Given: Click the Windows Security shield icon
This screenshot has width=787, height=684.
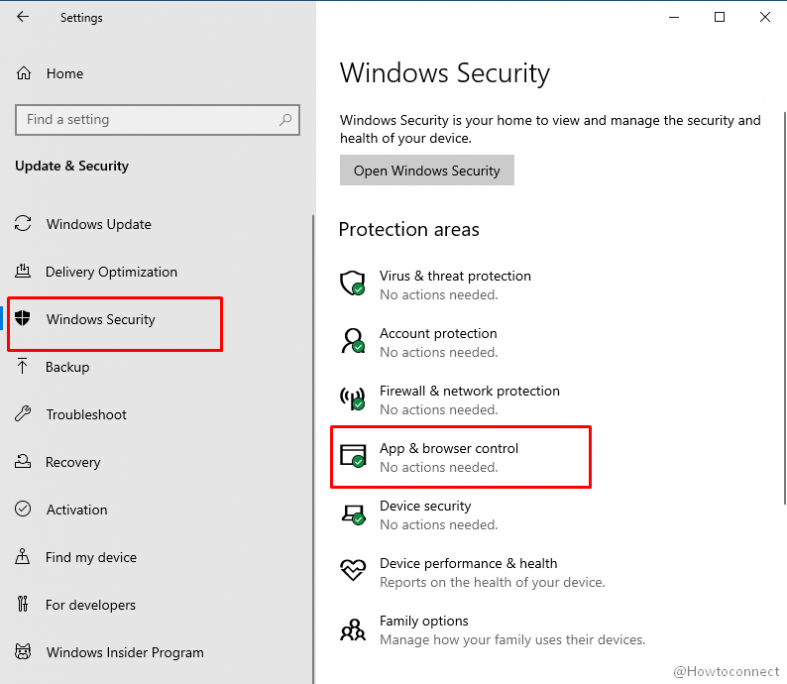Looking at the screenshot, I should coord(23,318).
